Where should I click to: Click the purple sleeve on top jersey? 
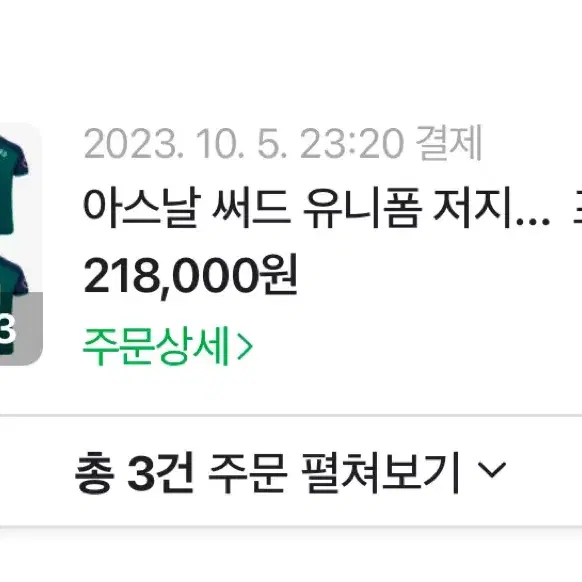coord(21,160)
